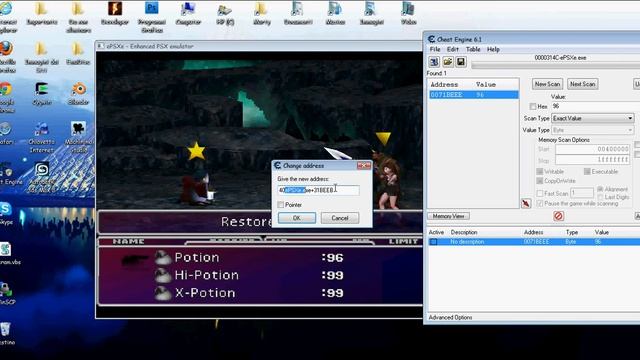Toggle Pause the game while scanning
Image resolution: width=640 pixels, height=360 pixels.
coord(540,203)
